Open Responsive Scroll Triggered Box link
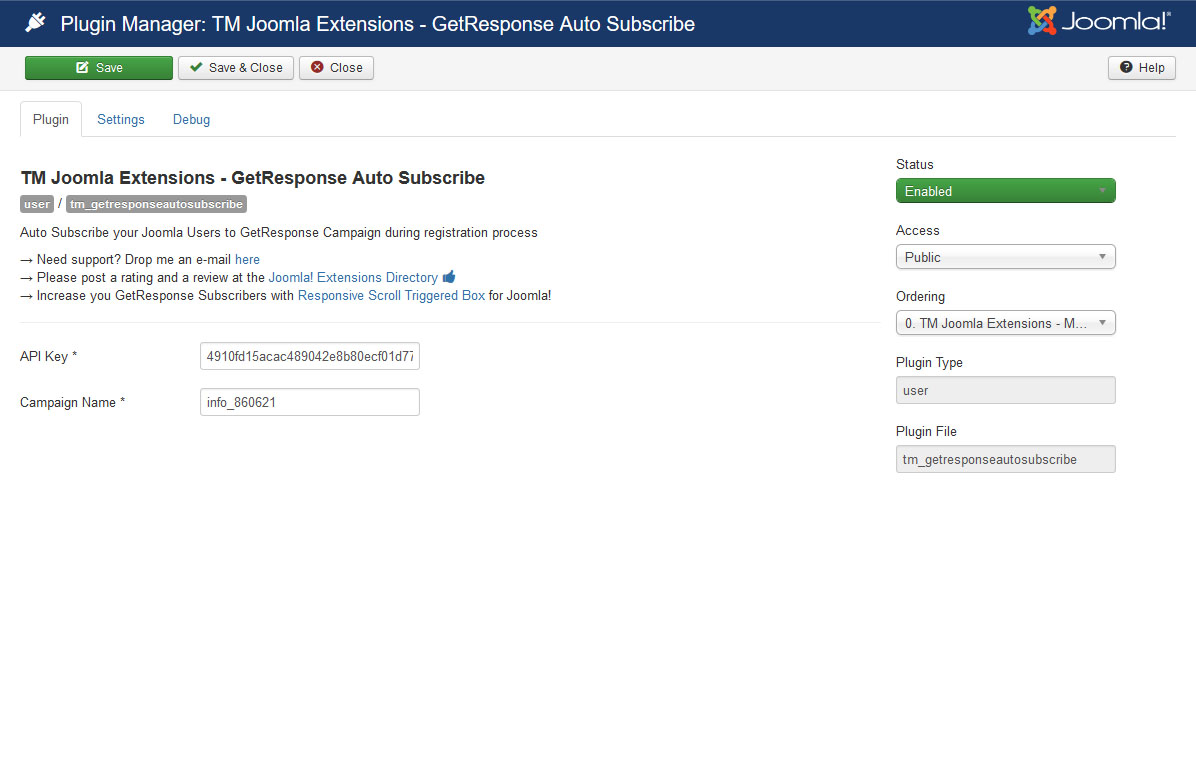This screenshot has height=763, width=1196. pos(391,295)
